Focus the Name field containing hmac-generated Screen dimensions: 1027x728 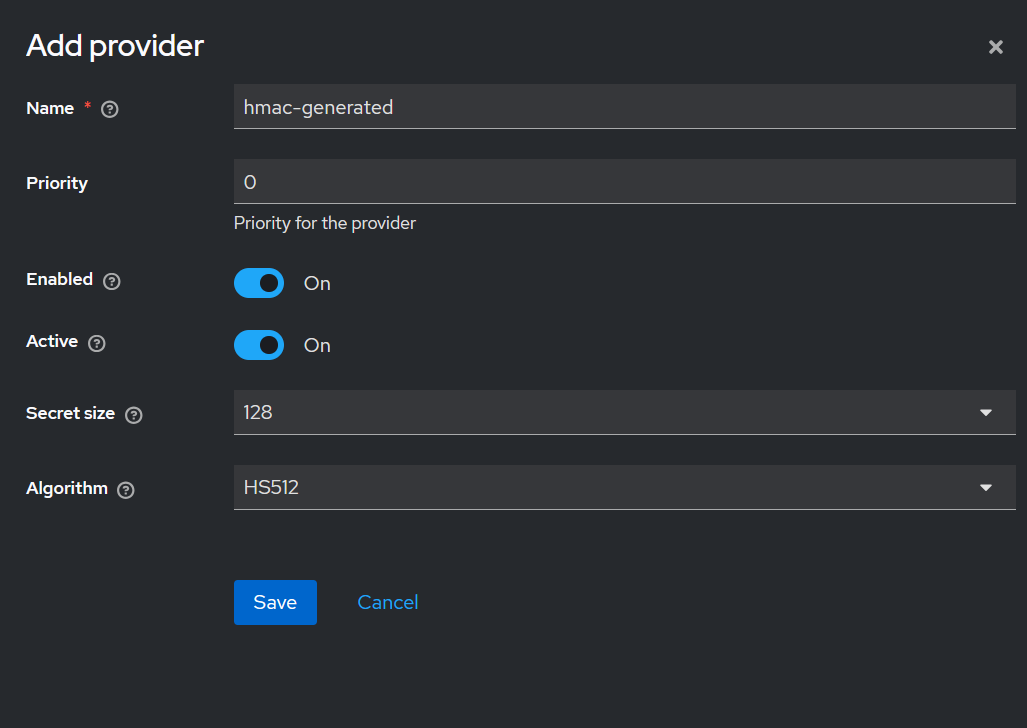pos(624,106)
